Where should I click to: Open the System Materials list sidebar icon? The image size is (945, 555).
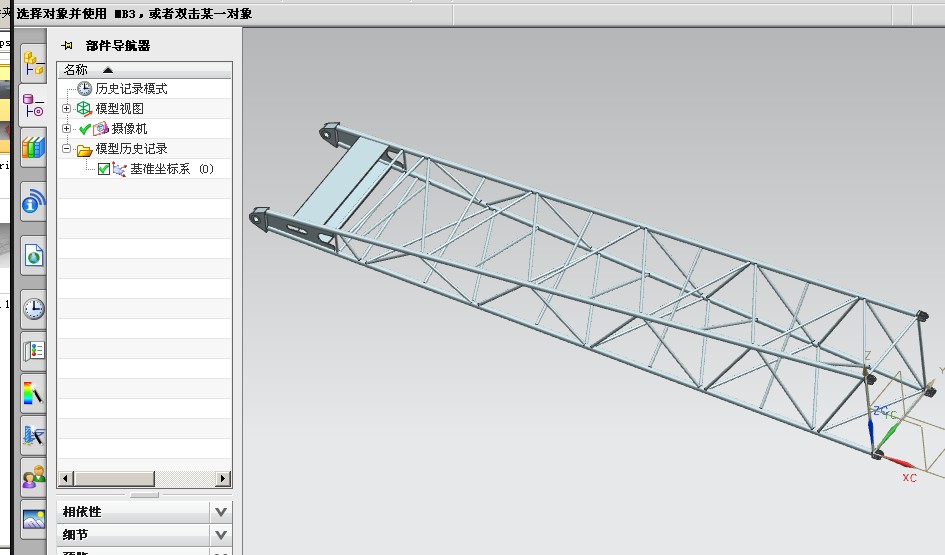click(33, 351)
